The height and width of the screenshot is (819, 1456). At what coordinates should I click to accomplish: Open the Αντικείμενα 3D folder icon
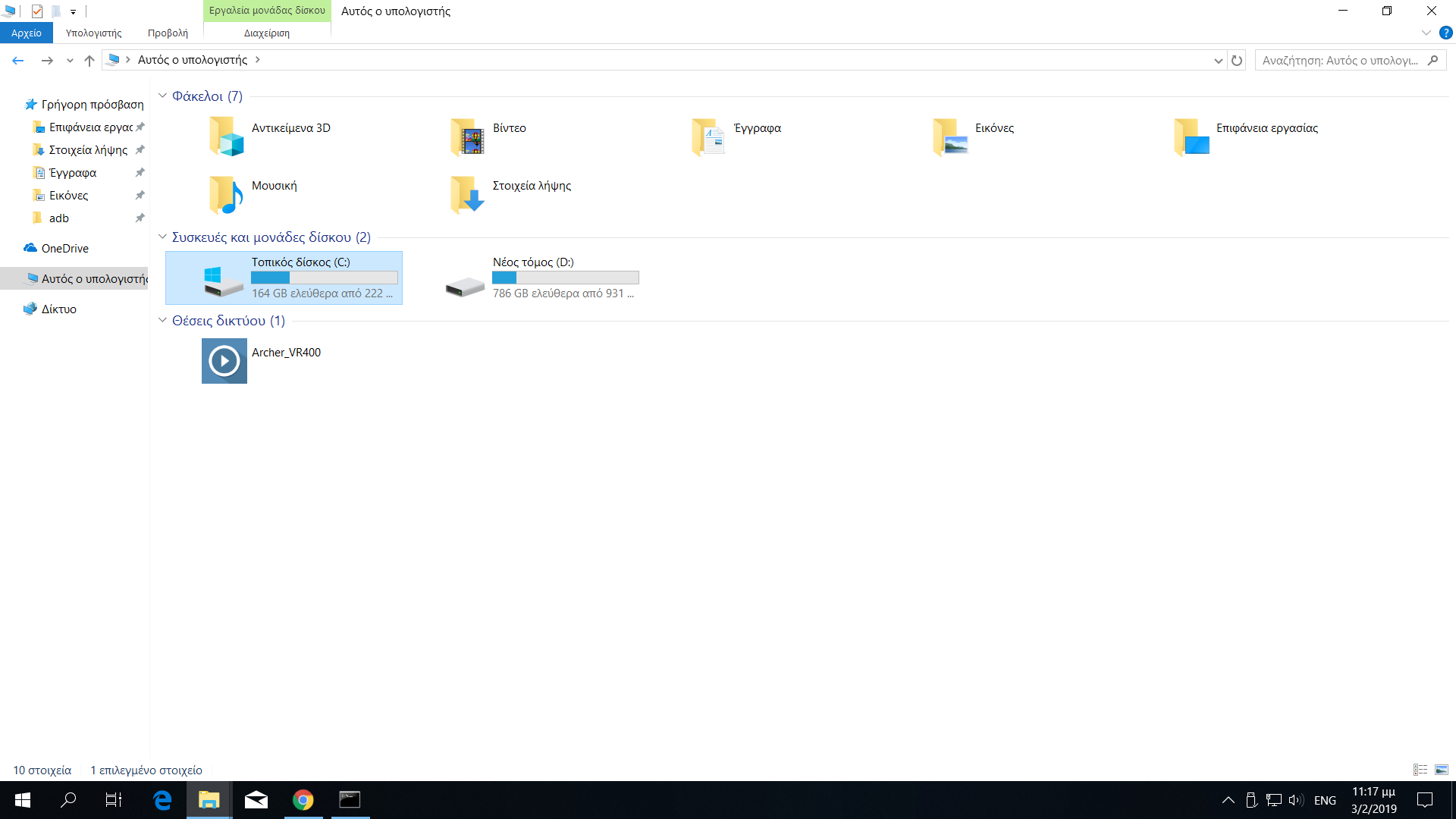[x=226, y=136]
